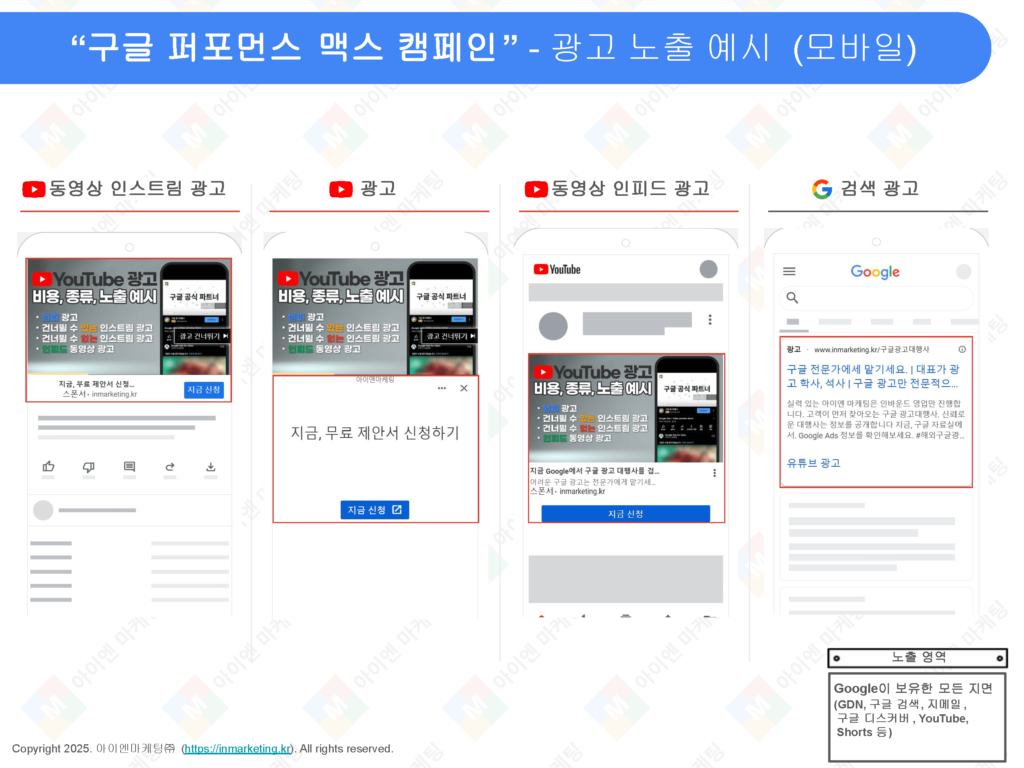Click the channel avatar circle in the in-feed phone
Image resolution: width=1024 pixels, height=768 pixels.
click(x=553, y=326)
